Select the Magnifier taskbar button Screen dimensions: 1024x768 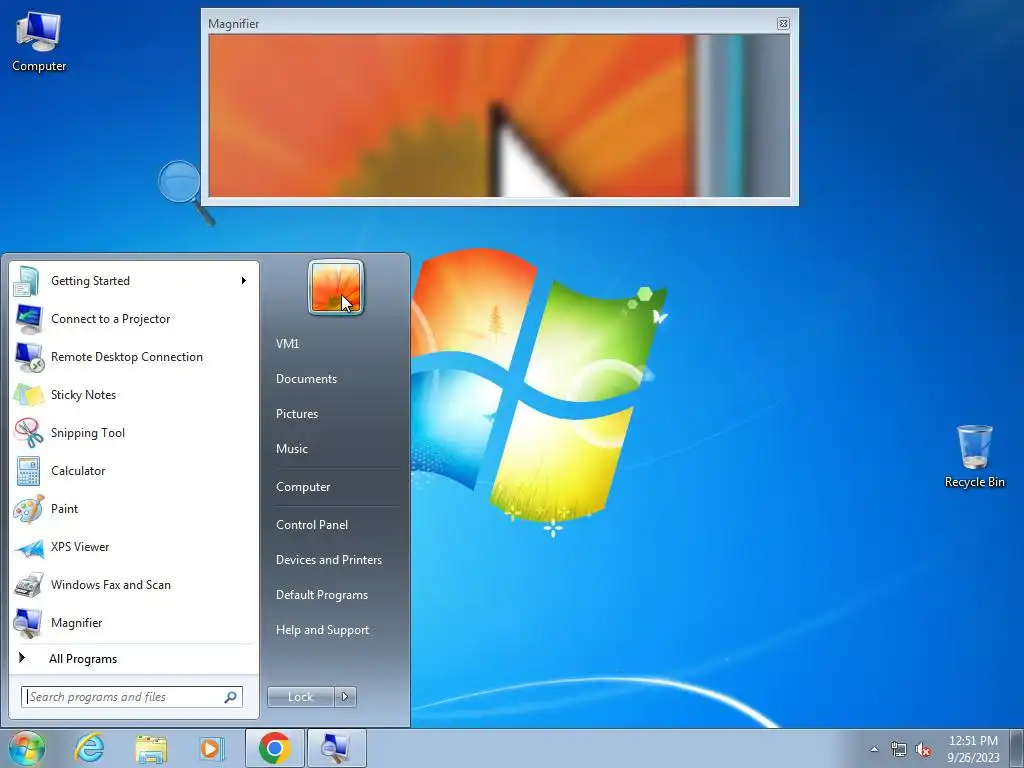click(336, 748)
